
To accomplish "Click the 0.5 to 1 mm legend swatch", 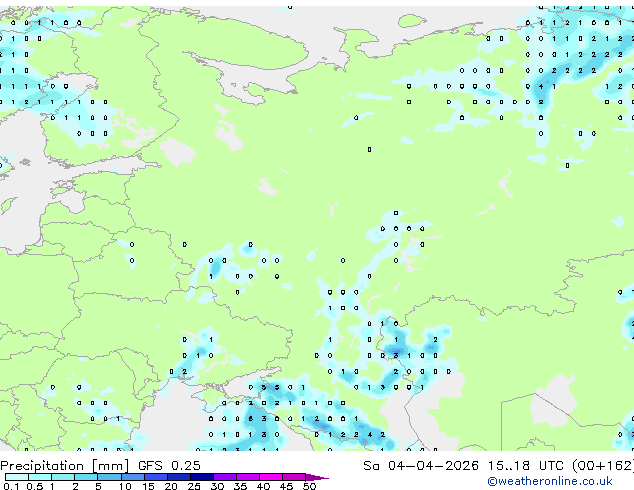I will (40, 477).
